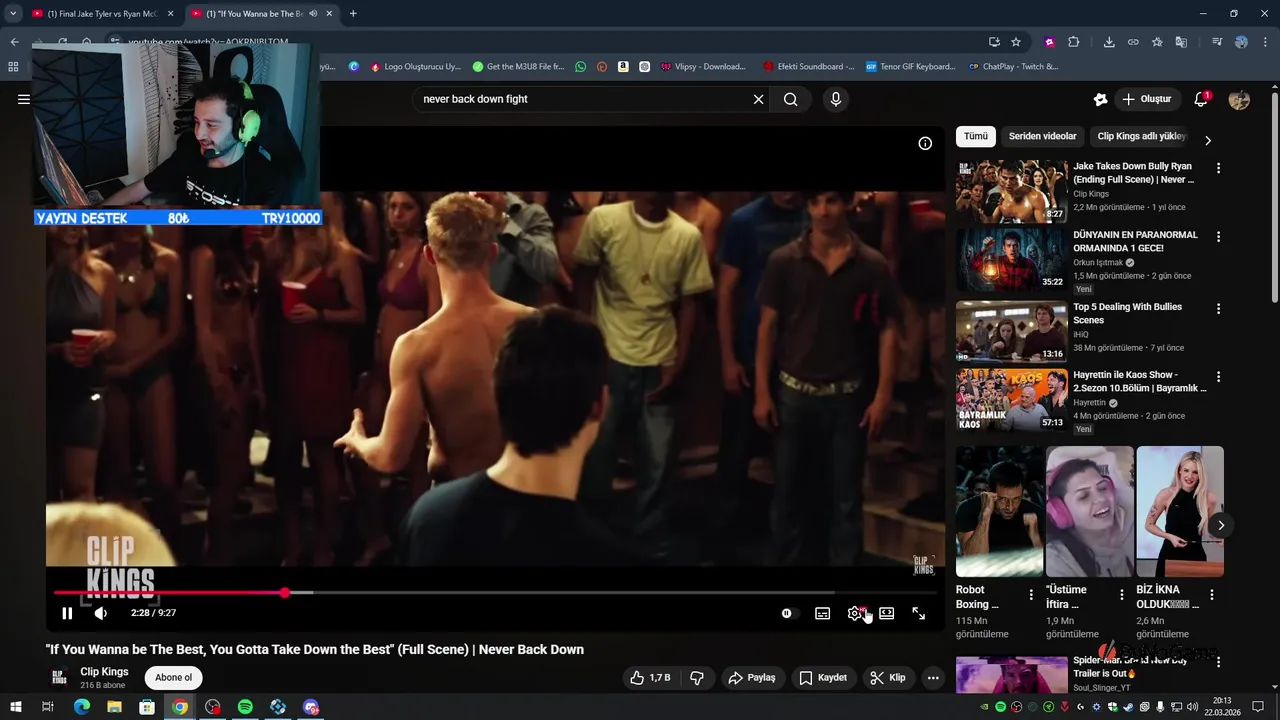Open File Explorer from the taskbar
1280x720 pixels.
point(114,707)
